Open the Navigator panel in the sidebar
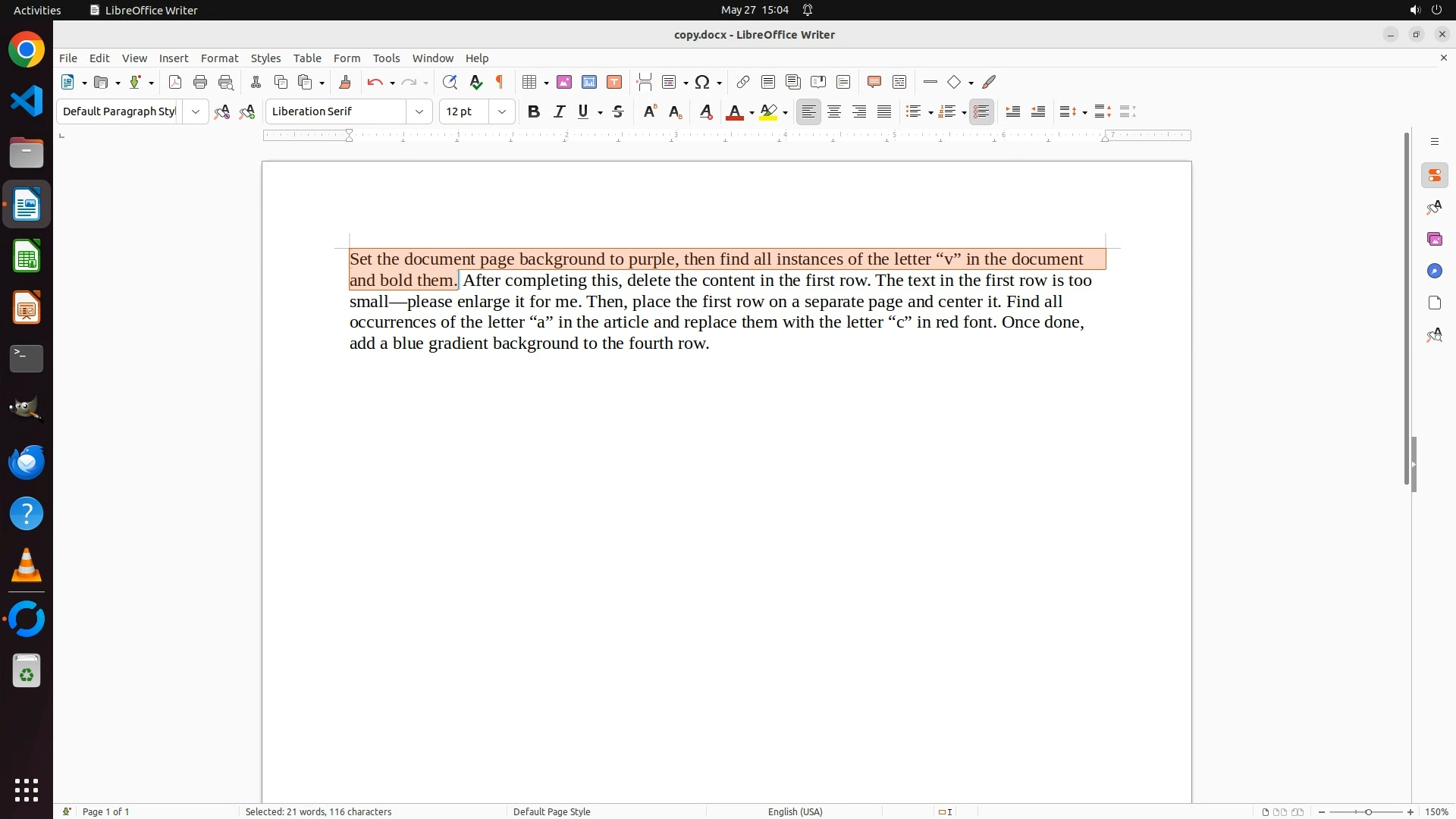 tap(1434, 271)
